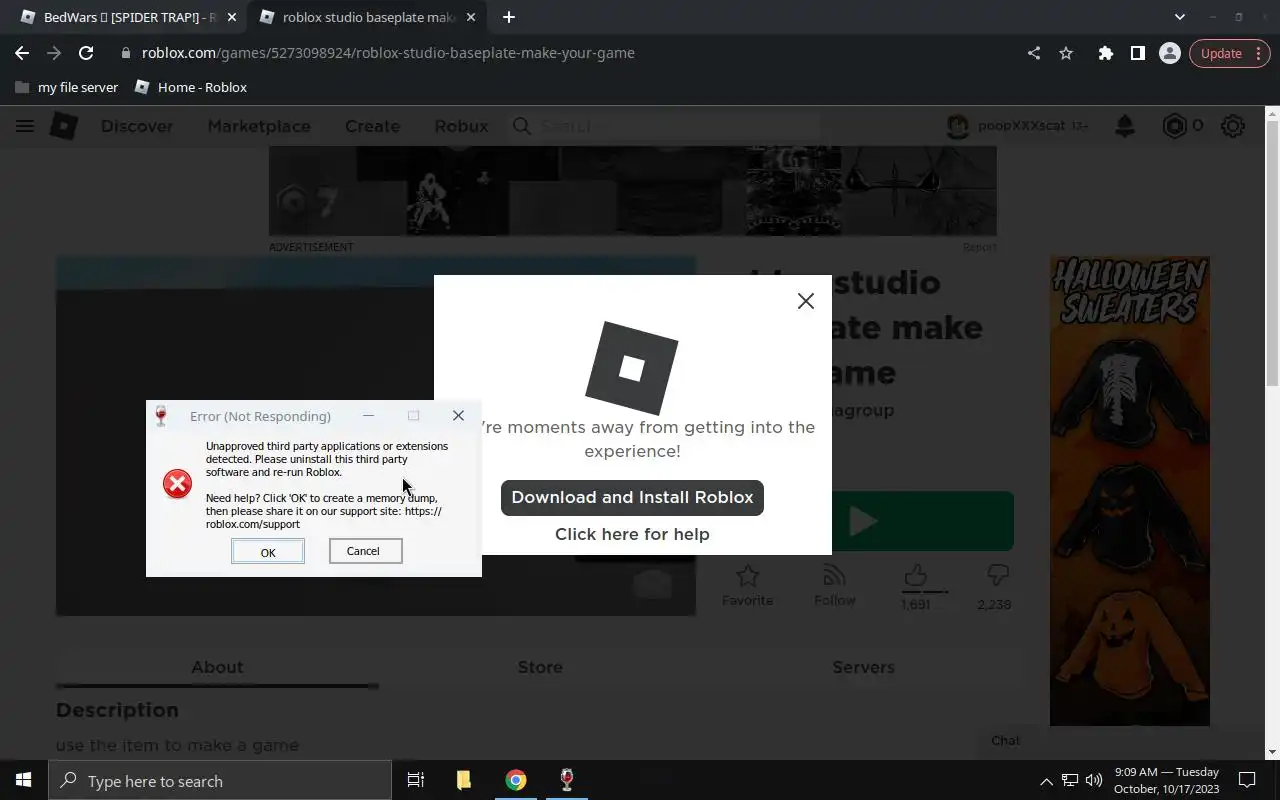
Task: Click the Robux balance icon
Action: 1174,126
